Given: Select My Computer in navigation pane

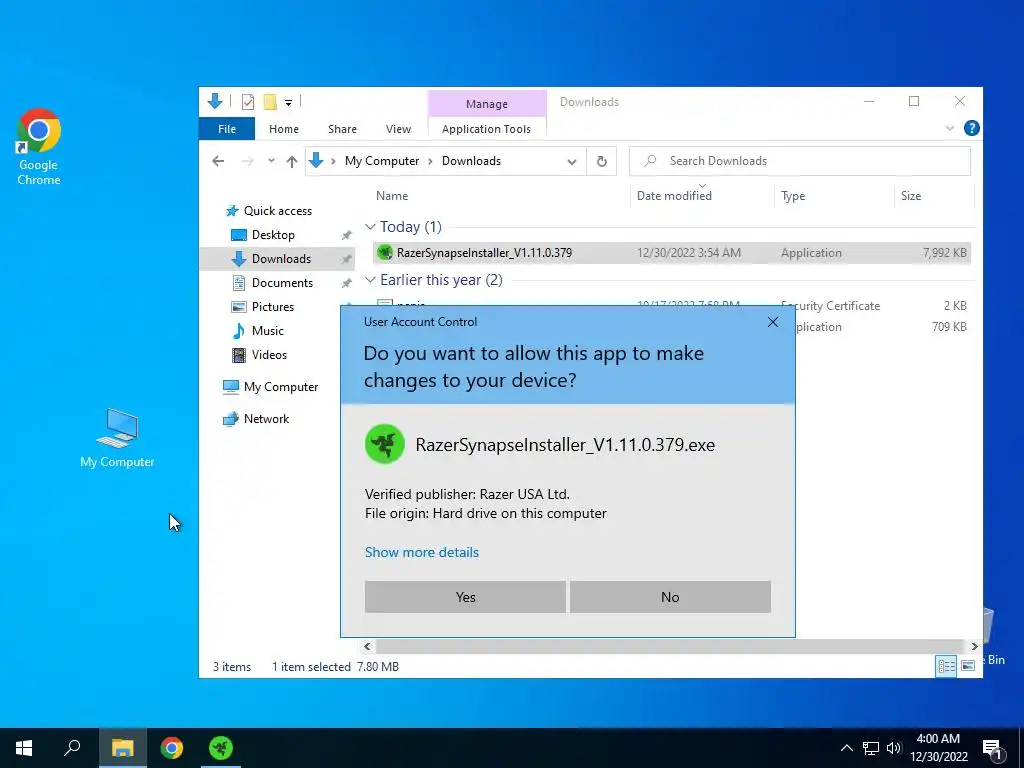Looking at the screenshot, I should [270, 387].
